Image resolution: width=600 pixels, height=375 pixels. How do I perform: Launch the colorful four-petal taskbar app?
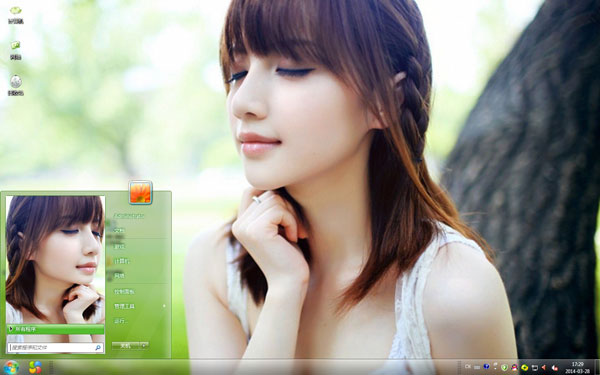[x=35, y=367]
